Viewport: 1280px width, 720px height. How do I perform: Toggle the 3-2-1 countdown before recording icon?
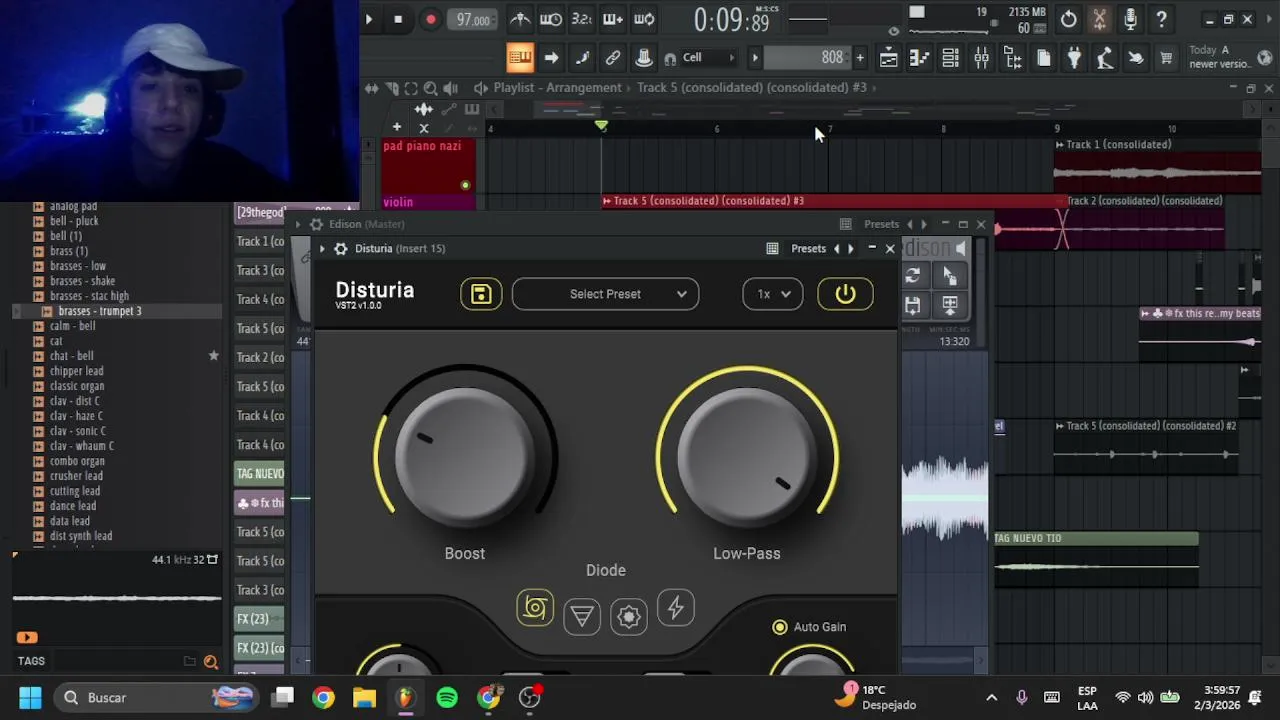pos(581,19)
